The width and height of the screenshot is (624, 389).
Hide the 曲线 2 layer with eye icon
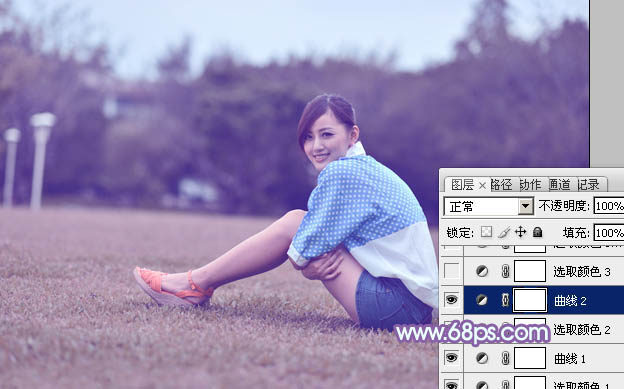point(451,300)
